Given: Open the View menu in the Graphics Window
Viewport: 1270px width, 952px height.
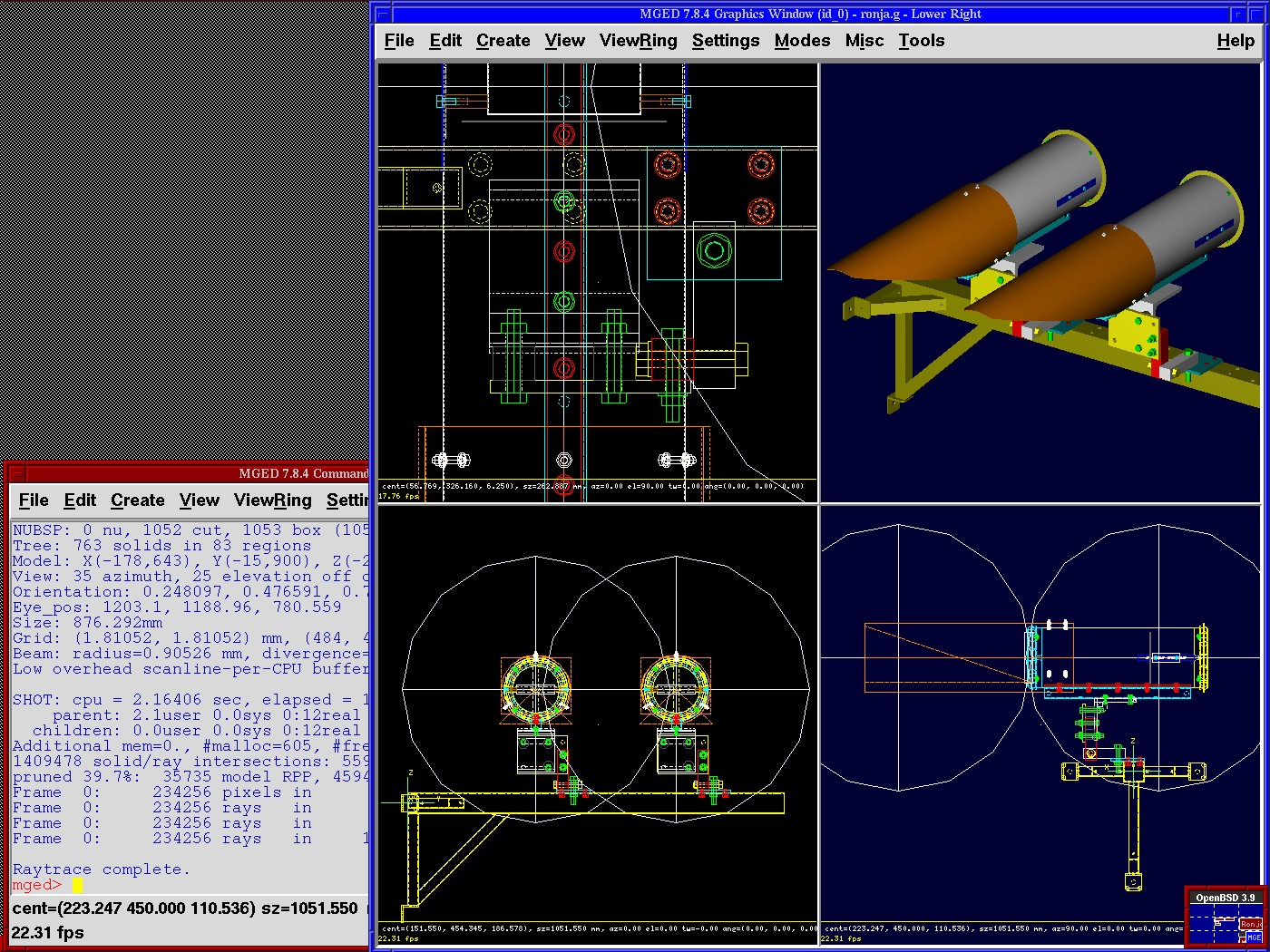Looking at the screenshot, I should pos(564,40).
